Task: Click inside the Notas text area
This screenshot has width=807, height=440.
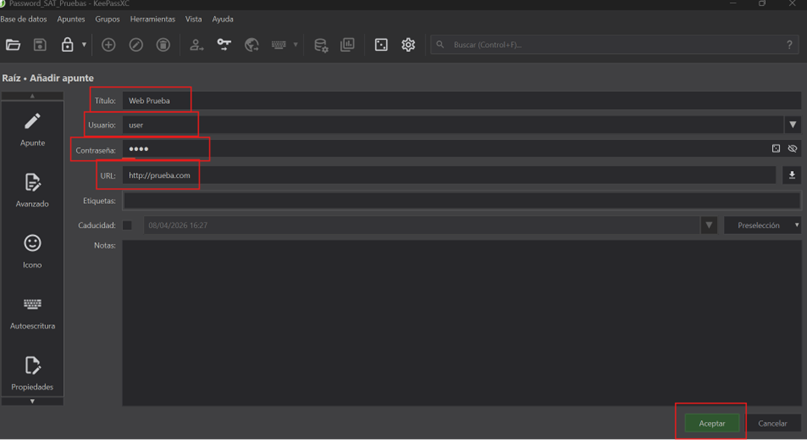Action: 461,323
